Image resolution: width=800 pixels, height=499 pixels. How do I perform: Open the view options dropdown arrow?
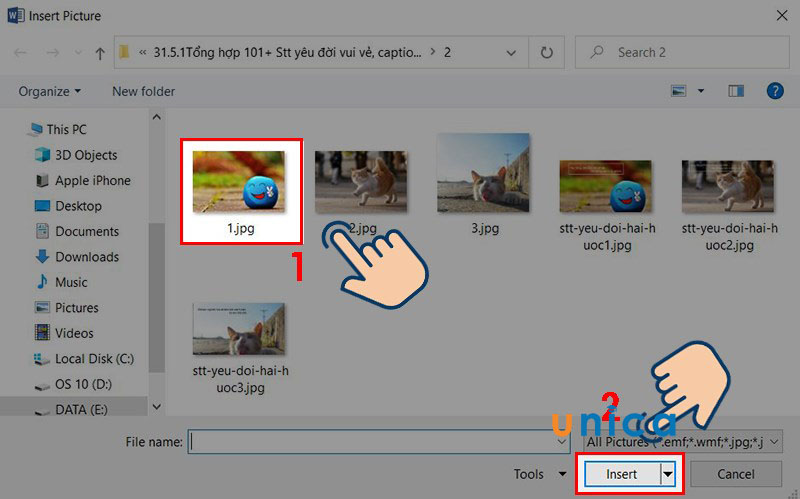tap(701, 91)
